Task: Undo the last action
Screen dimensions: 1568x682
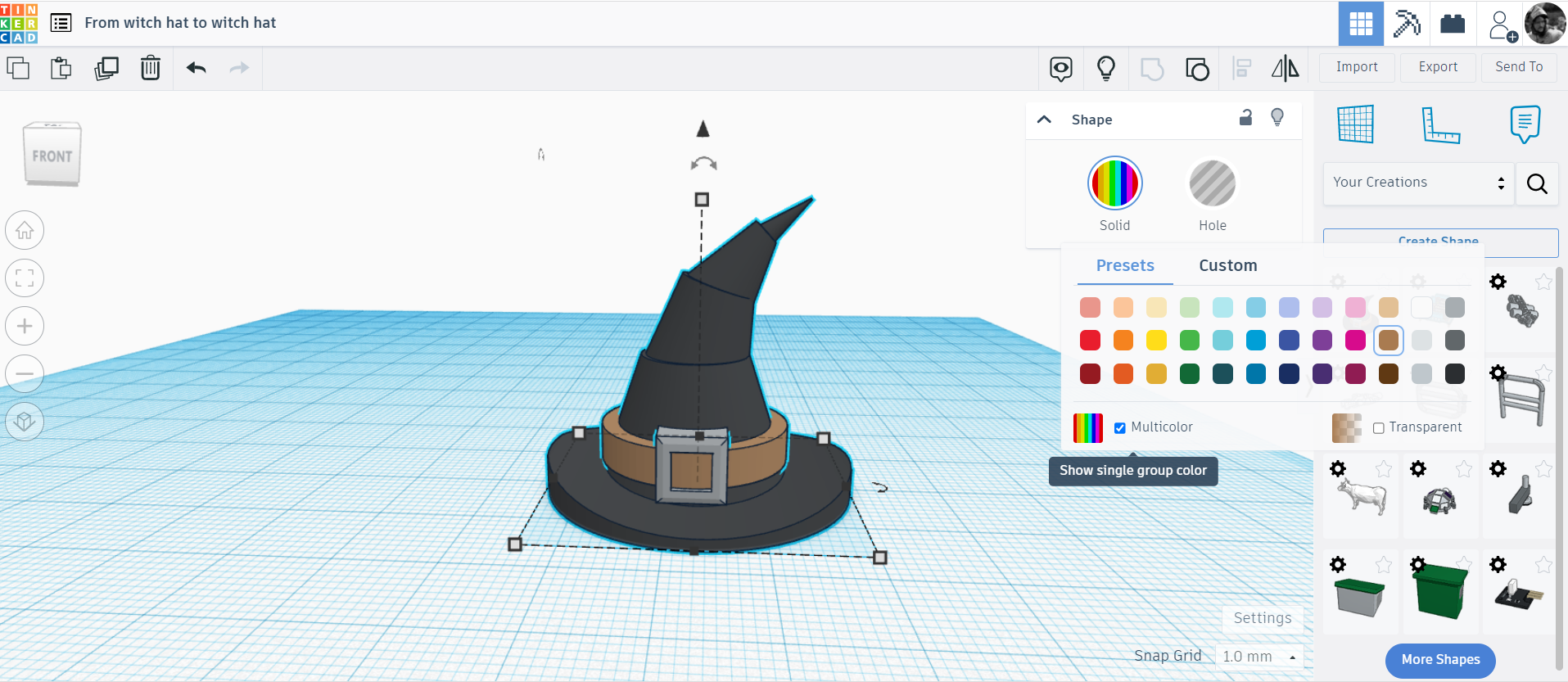Action: pyautogui.click(x=196, y=68)
